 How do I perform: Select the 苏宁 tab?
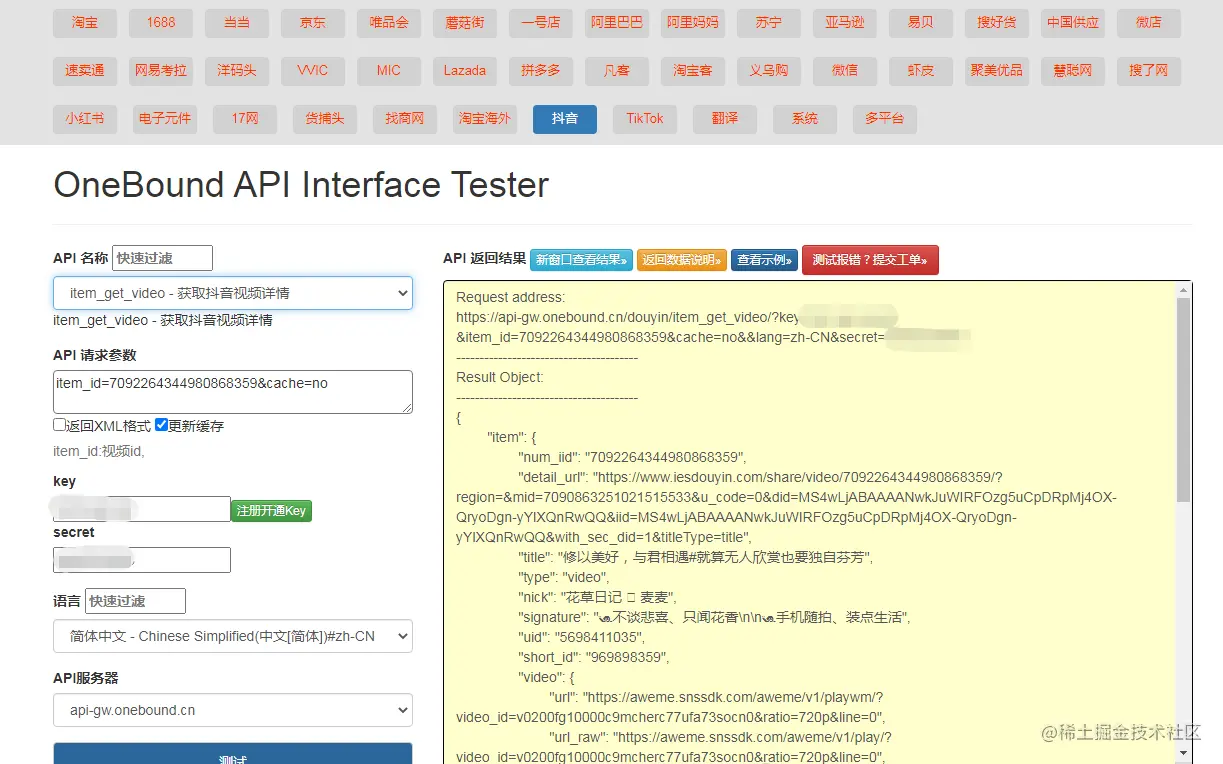(x=769, y=23)
